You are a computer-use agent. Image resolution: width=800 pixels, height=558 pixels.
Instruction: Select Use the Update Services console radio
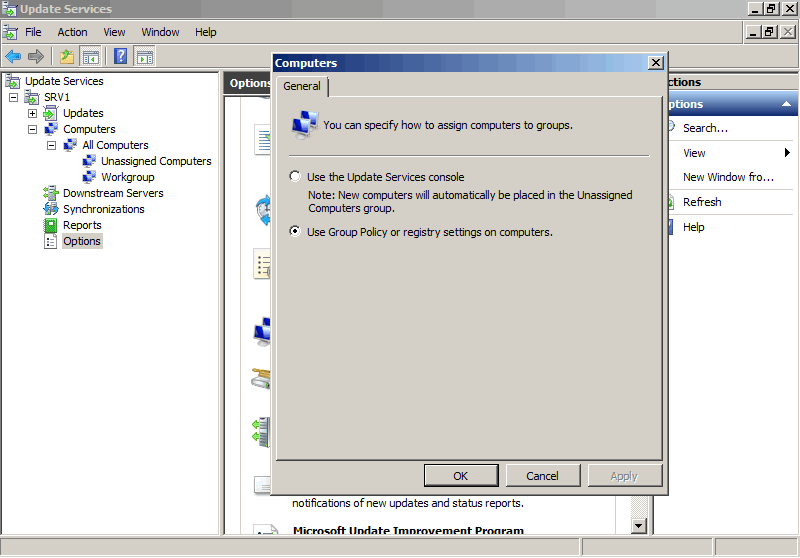point(295,176)
